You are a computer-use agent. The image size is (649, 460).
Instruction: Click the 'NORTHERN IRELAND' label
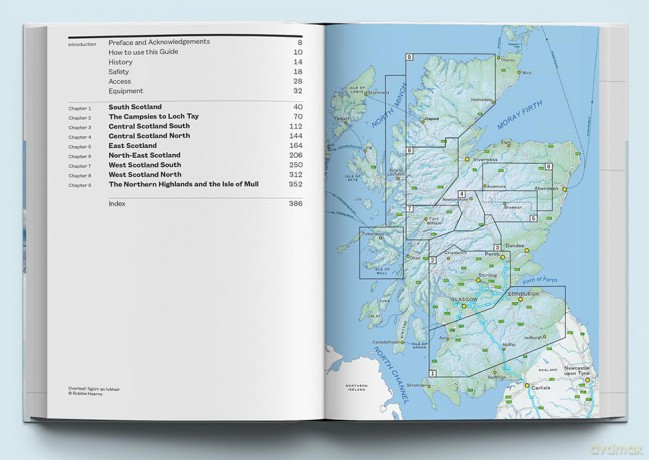356,388
